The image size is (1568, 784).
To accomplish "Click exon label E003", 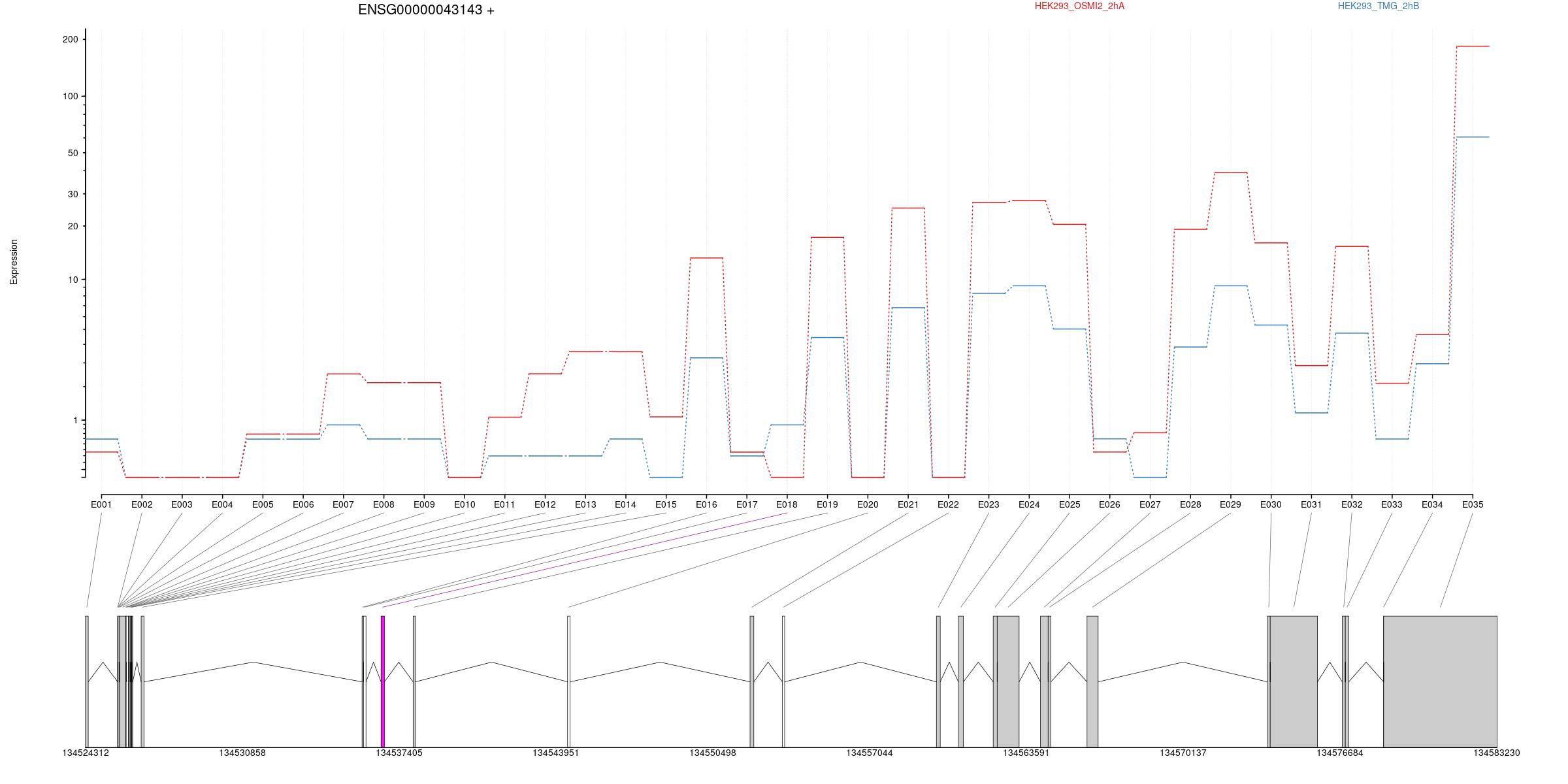I will coord(182,504).
